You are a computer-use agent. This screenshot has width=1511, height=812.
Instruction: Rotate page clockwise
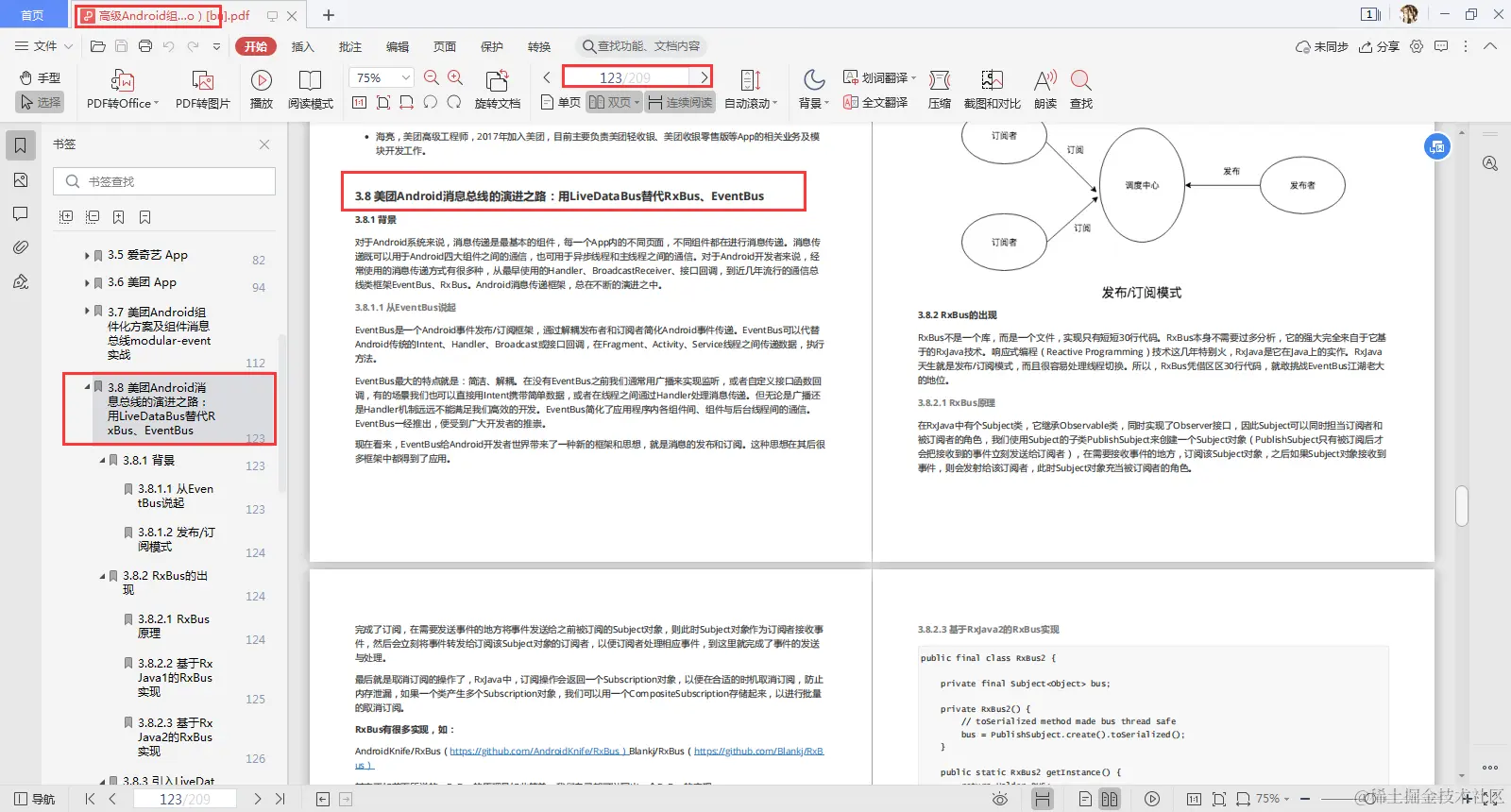[454, 102]
